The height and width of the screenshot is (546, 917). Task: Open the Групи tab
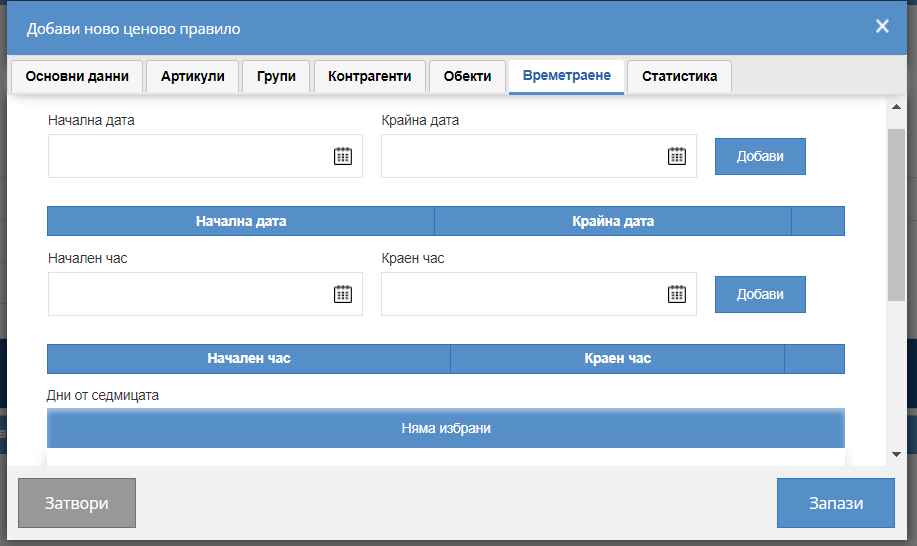point(276,76)
